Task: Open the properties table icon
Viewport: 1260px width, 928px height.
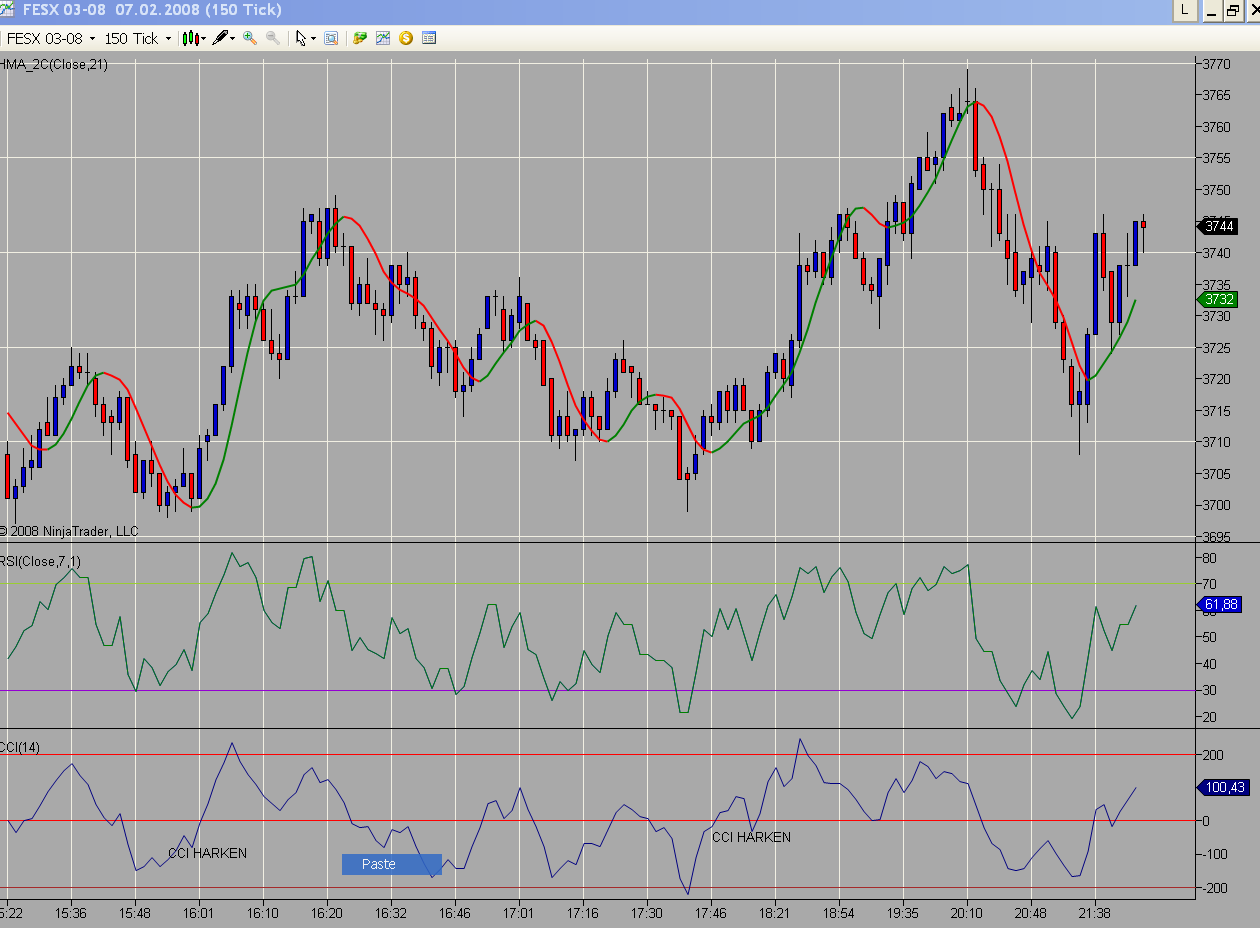Action: click(429, 38)
